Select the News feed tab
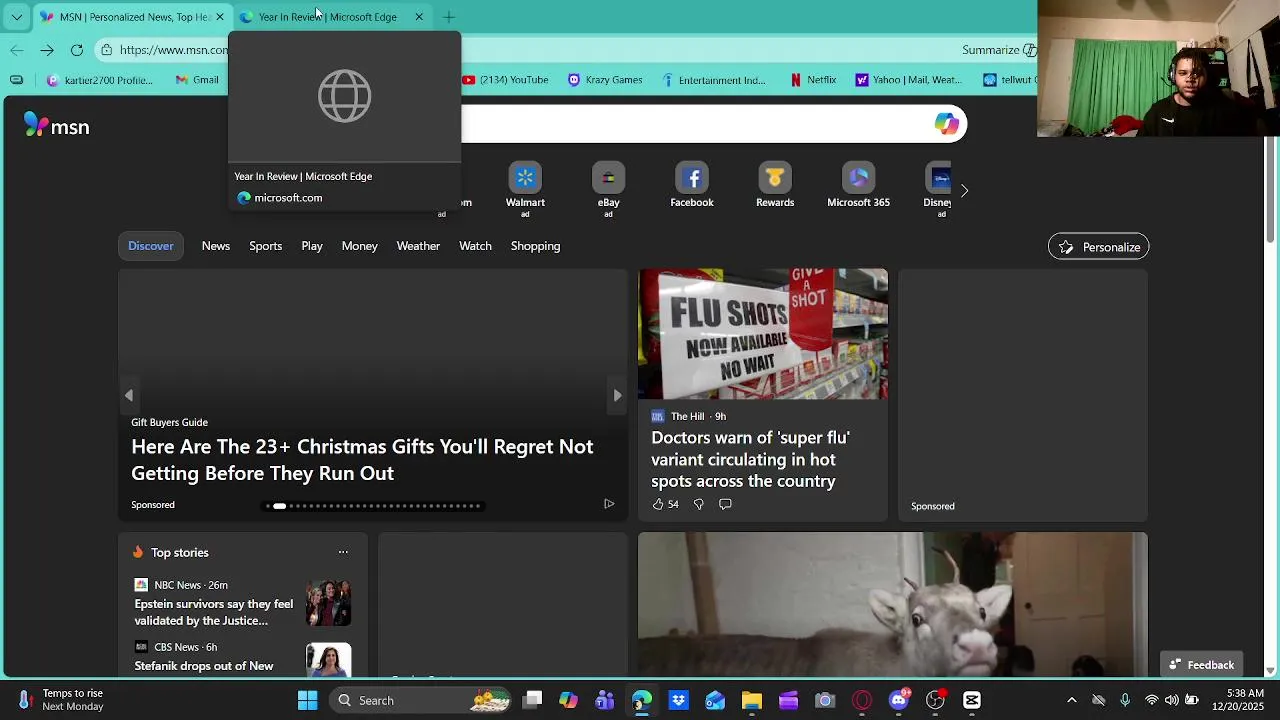 216,246
